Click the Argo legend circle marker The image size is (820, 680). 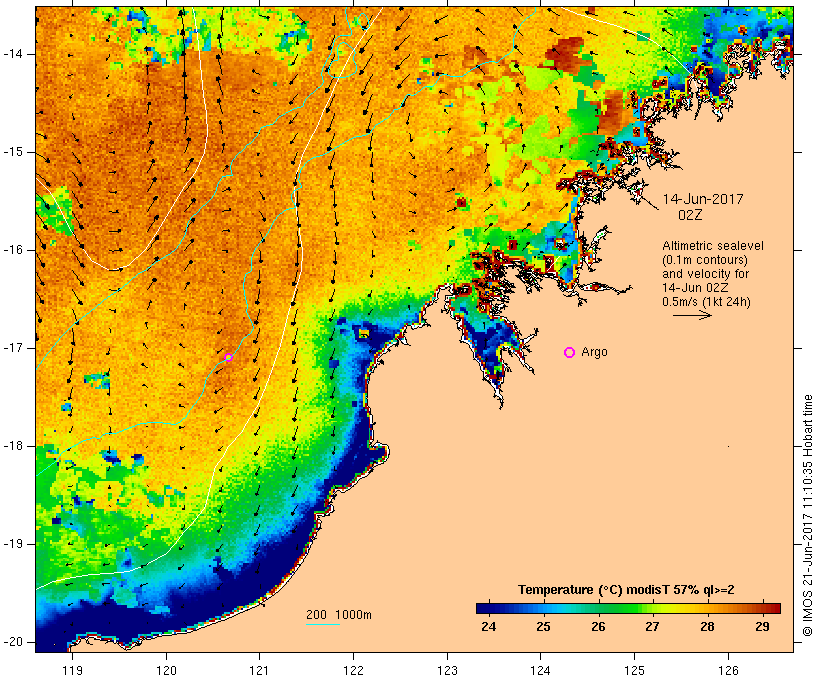click(x=570, y=353)
